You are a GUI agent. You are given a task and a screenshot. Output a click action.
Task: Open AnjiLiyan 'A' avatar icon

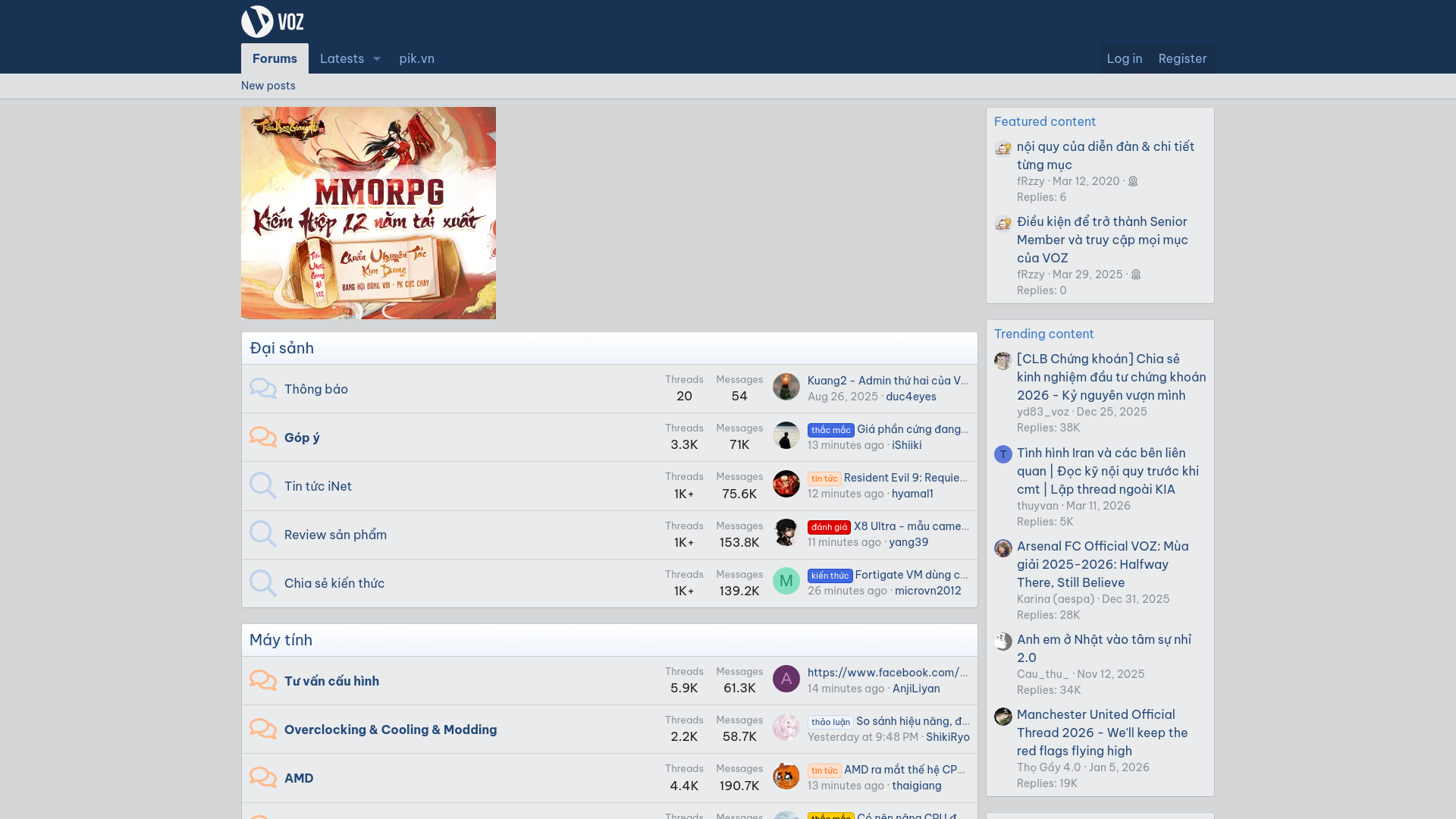pos(786,679)
